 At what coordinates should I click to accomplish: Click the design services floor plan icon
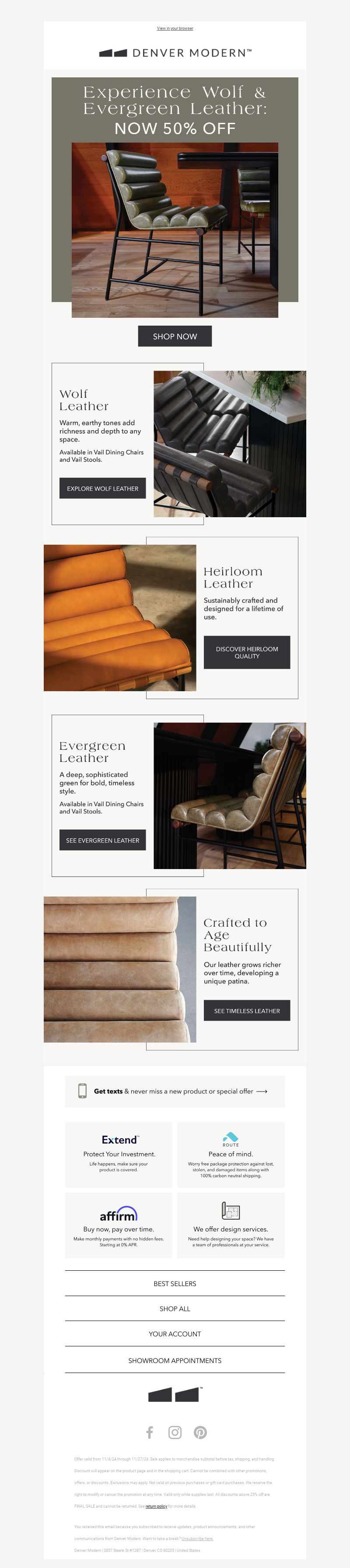(x=231, y=1211)
